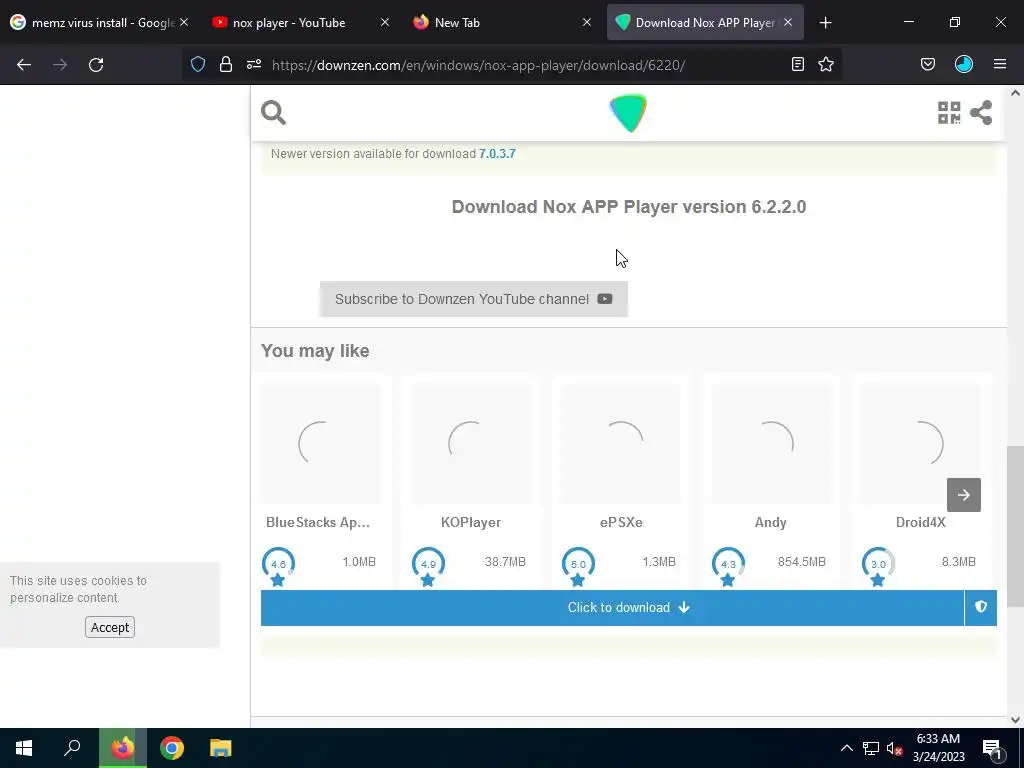This screenshot has height=768, width=1024.
Task: Click the network tray icon
Action: [871, 748]
